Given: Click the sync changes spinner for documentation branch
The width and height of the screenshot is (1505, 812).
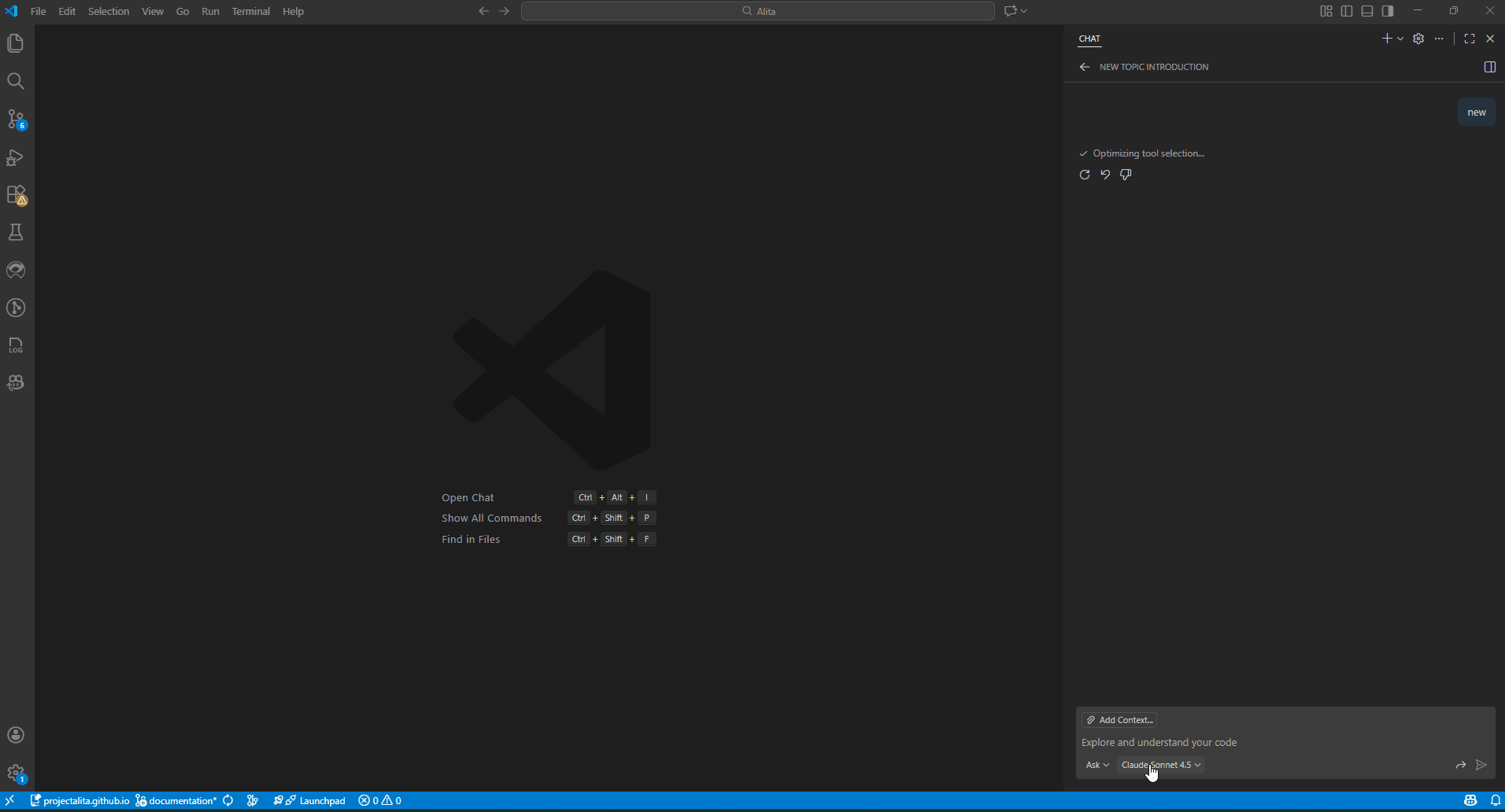Looking at the screenshot, I should coord(227,800).
